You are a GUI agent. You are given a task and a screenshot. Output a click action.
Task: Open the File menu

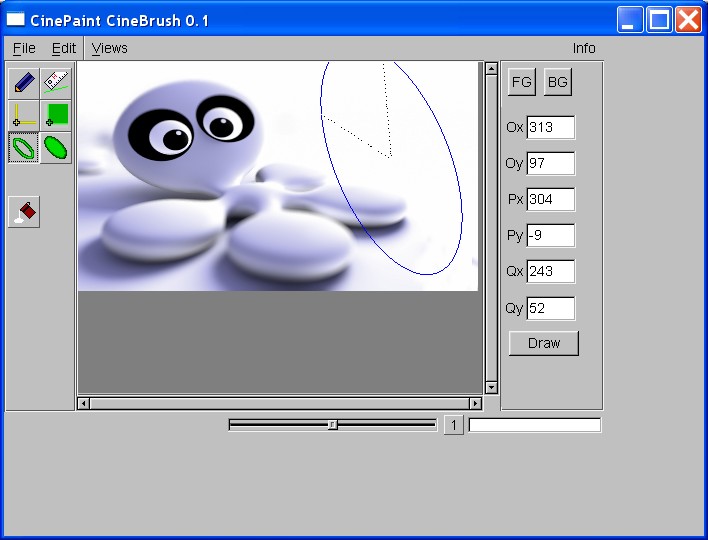click(x=24, y=48)
